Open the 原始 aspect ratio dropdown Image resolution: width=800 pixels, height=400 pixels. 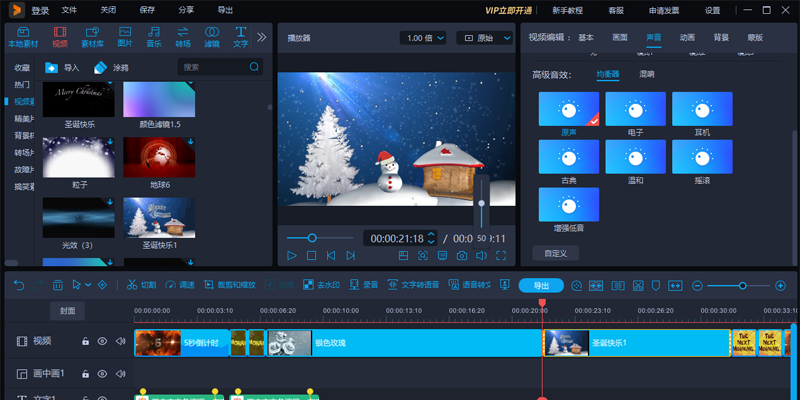485,38
